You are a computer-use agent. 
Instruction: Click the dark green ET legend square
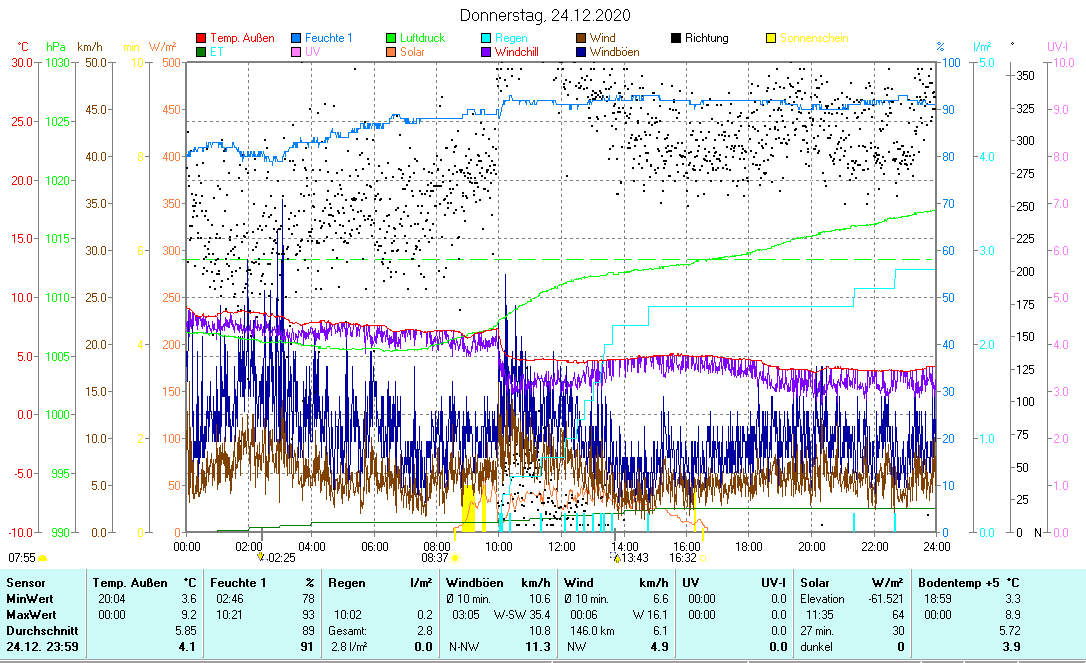201,52
